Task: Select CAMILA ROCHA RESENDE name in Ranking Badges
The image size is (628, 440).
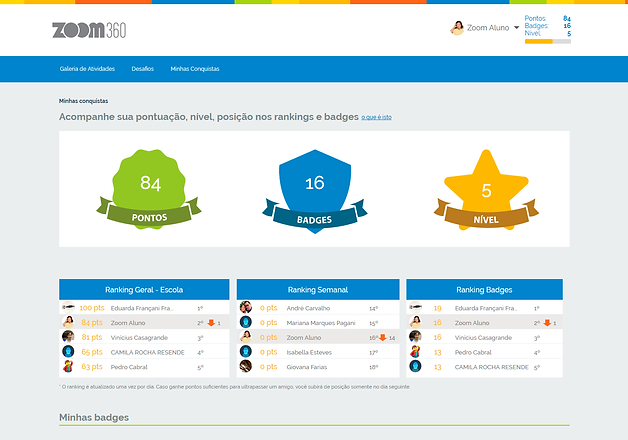Action: click(x=491, y=367)
